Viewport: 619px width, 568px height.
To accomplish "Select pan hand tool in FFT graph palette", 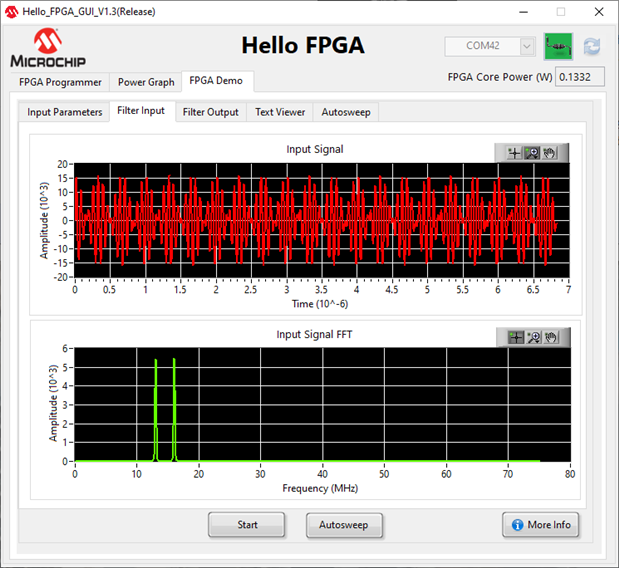I will 551,337.
